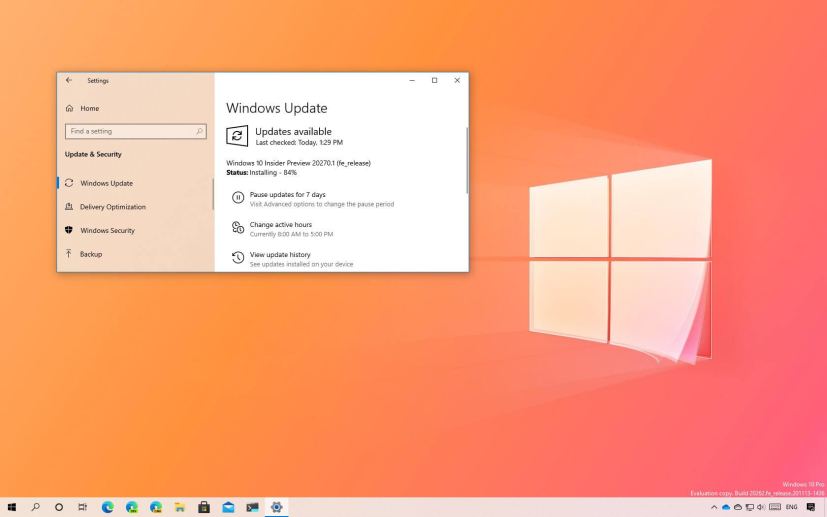
Task: Click the Settings content scrollbar
Action: (467, 160)
